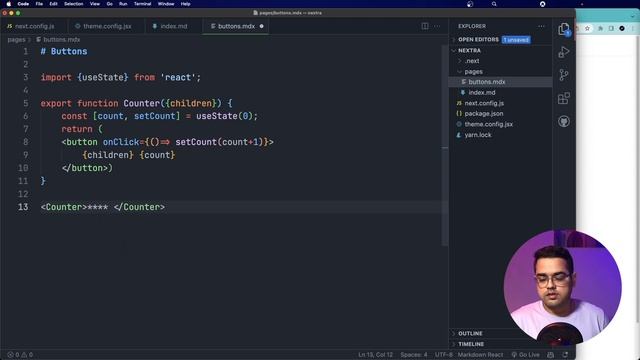Open the File menu

tap(39, 4)
